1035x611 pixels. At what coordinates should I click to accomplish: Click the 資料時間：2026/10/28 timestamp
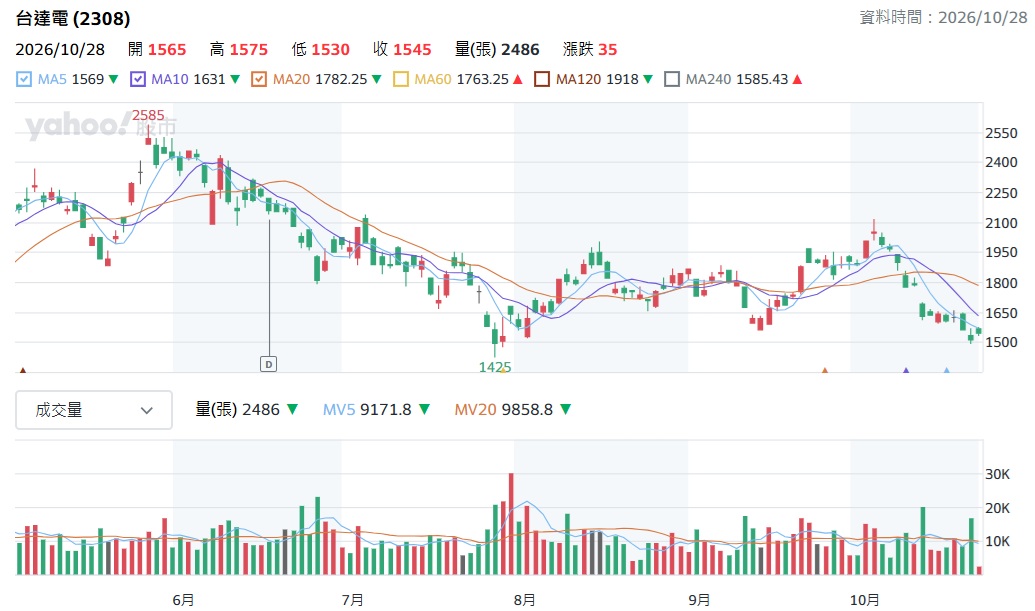(943, 17)
